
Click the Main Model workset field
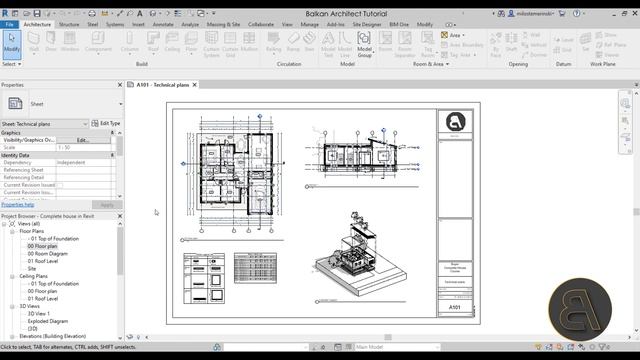click(397, 347)
